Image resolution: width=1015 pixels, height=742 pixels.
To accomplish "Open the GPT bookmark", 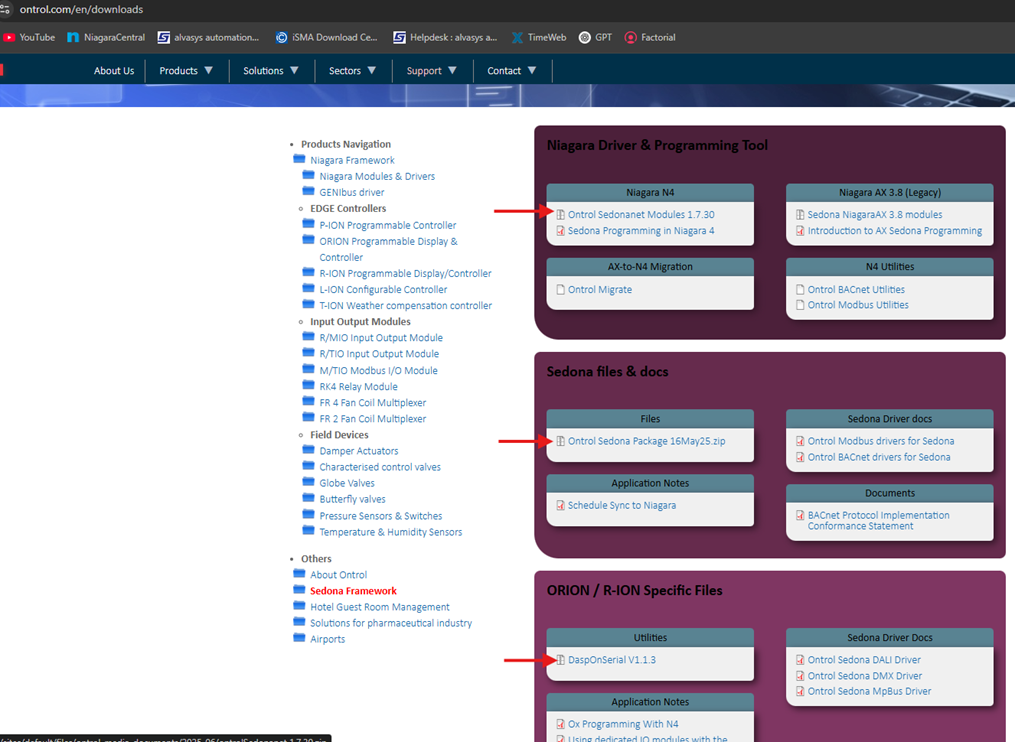I will pos(595,38).
